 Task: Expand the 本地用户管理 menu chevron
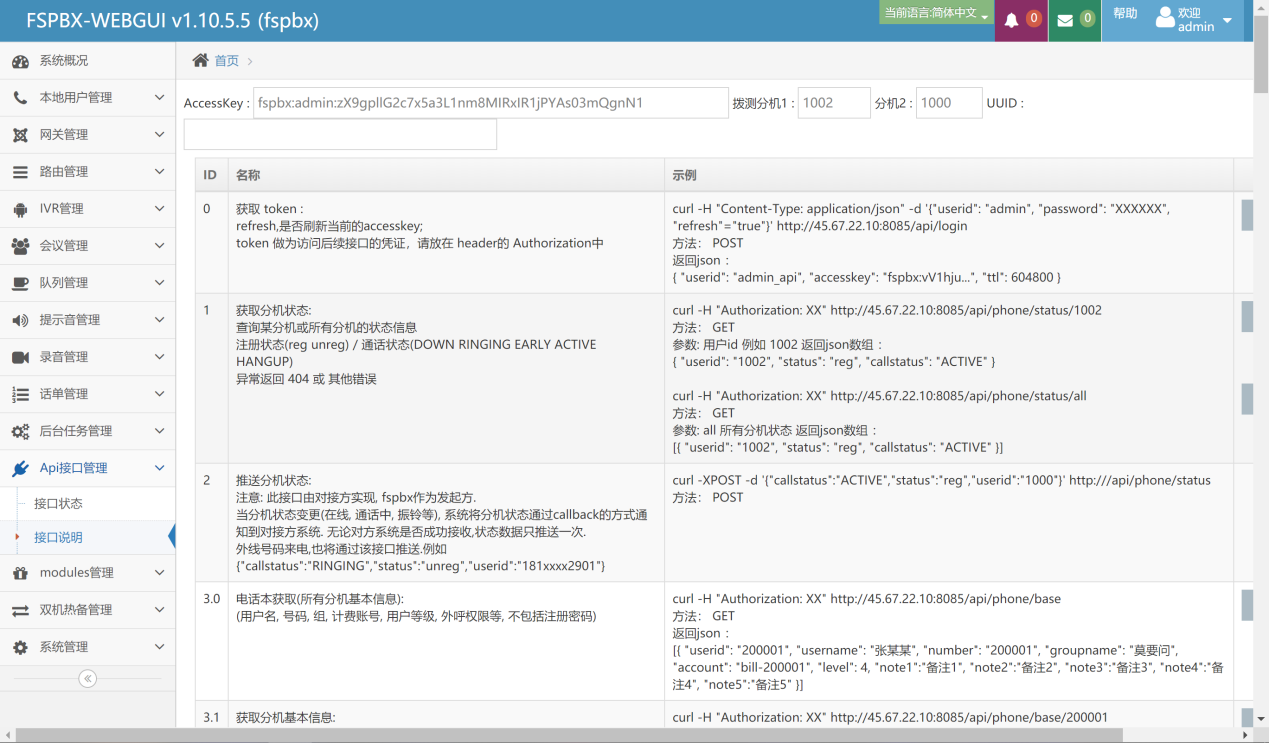[x=159, y=98]
